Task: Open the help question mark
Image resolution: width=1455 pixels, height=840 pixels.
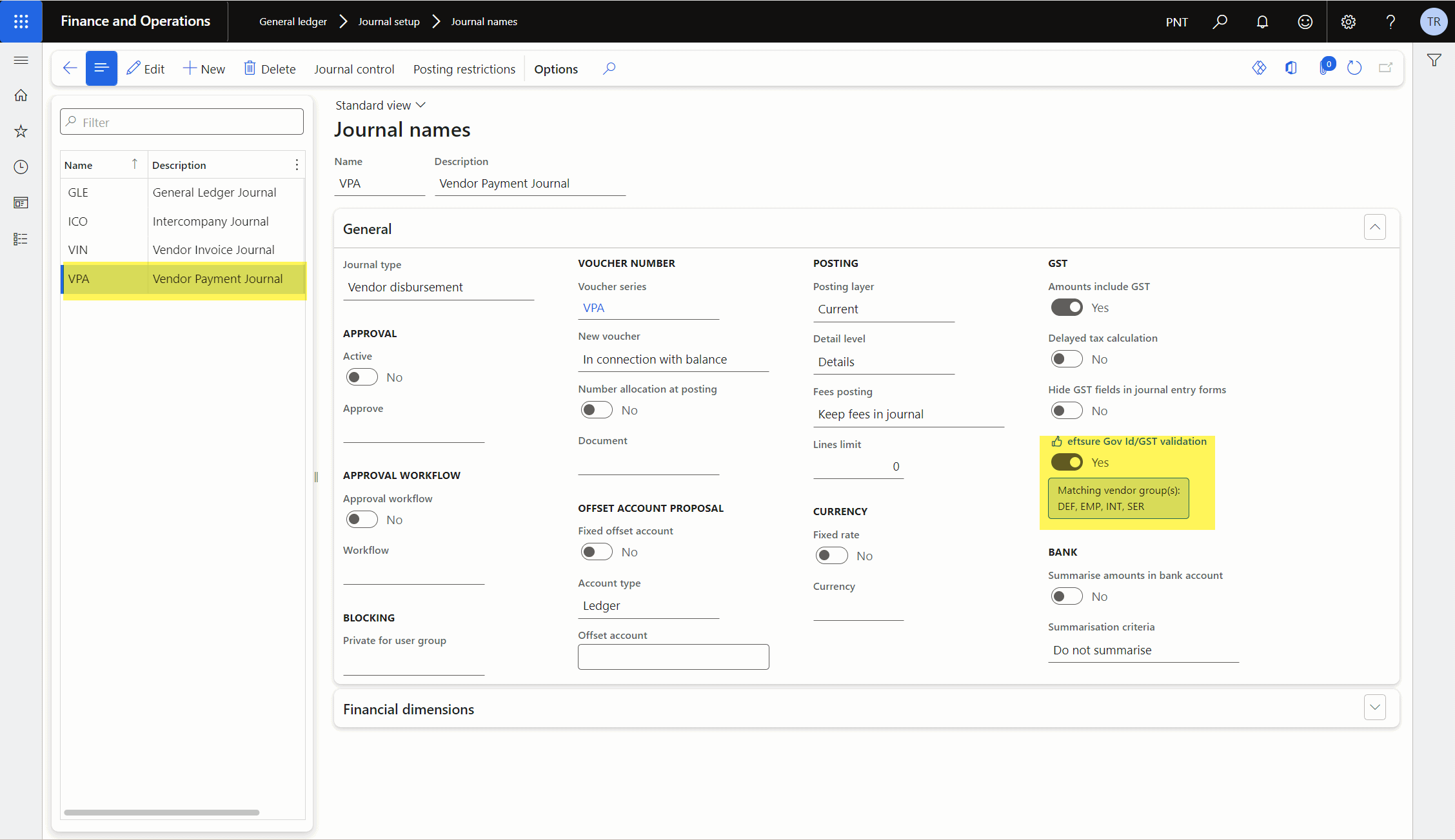Action: (1391, 21)
